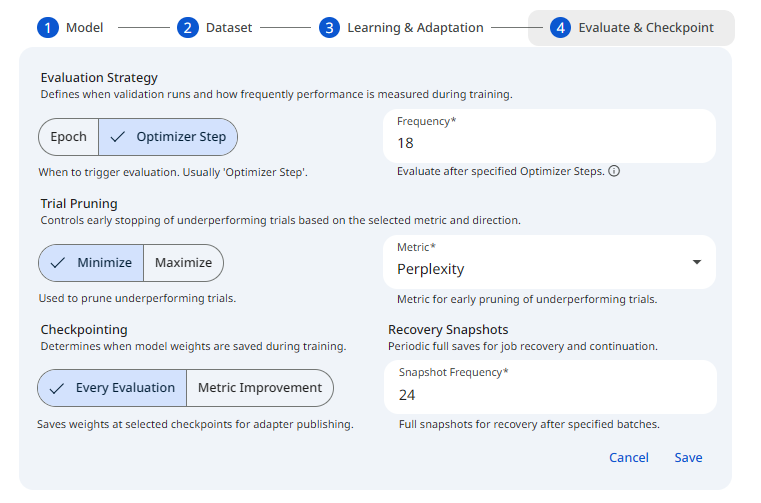Select Optimizer Step evaluation strategy
Screen dimensions: 761x503
coord(168,137)
